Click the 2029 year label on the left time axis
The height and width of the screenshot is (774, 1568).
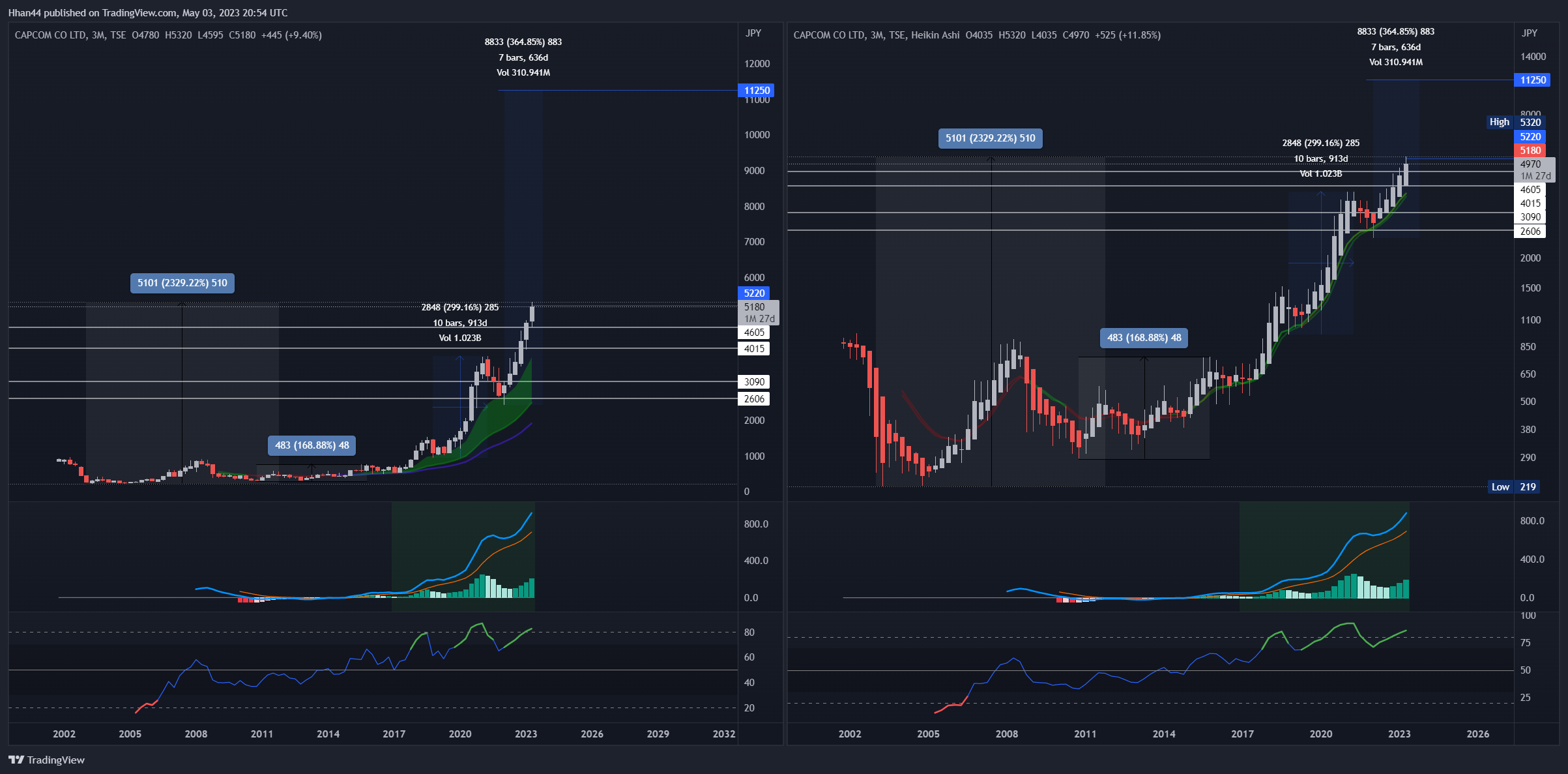(658, 734)
